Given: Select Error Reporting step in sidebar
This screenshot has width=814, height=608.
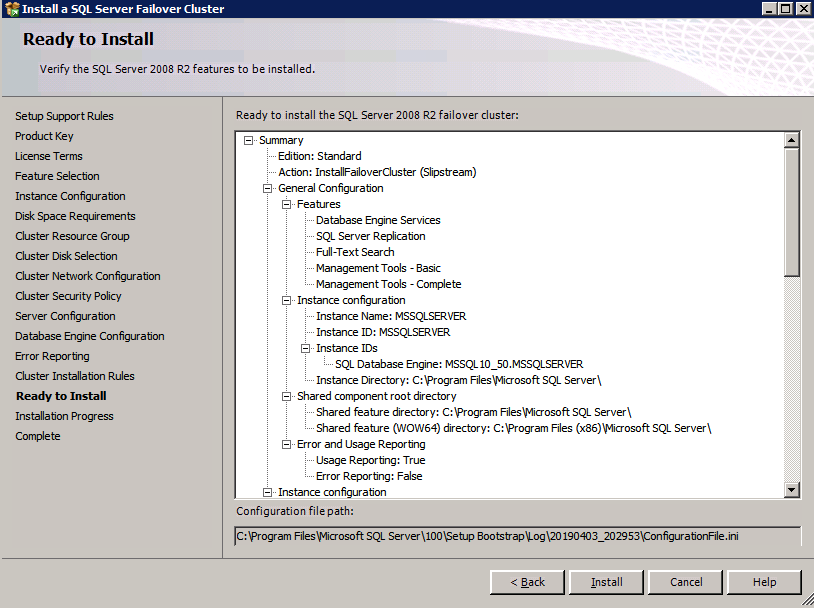Looking at the screenshot, I should click(52, 356).
